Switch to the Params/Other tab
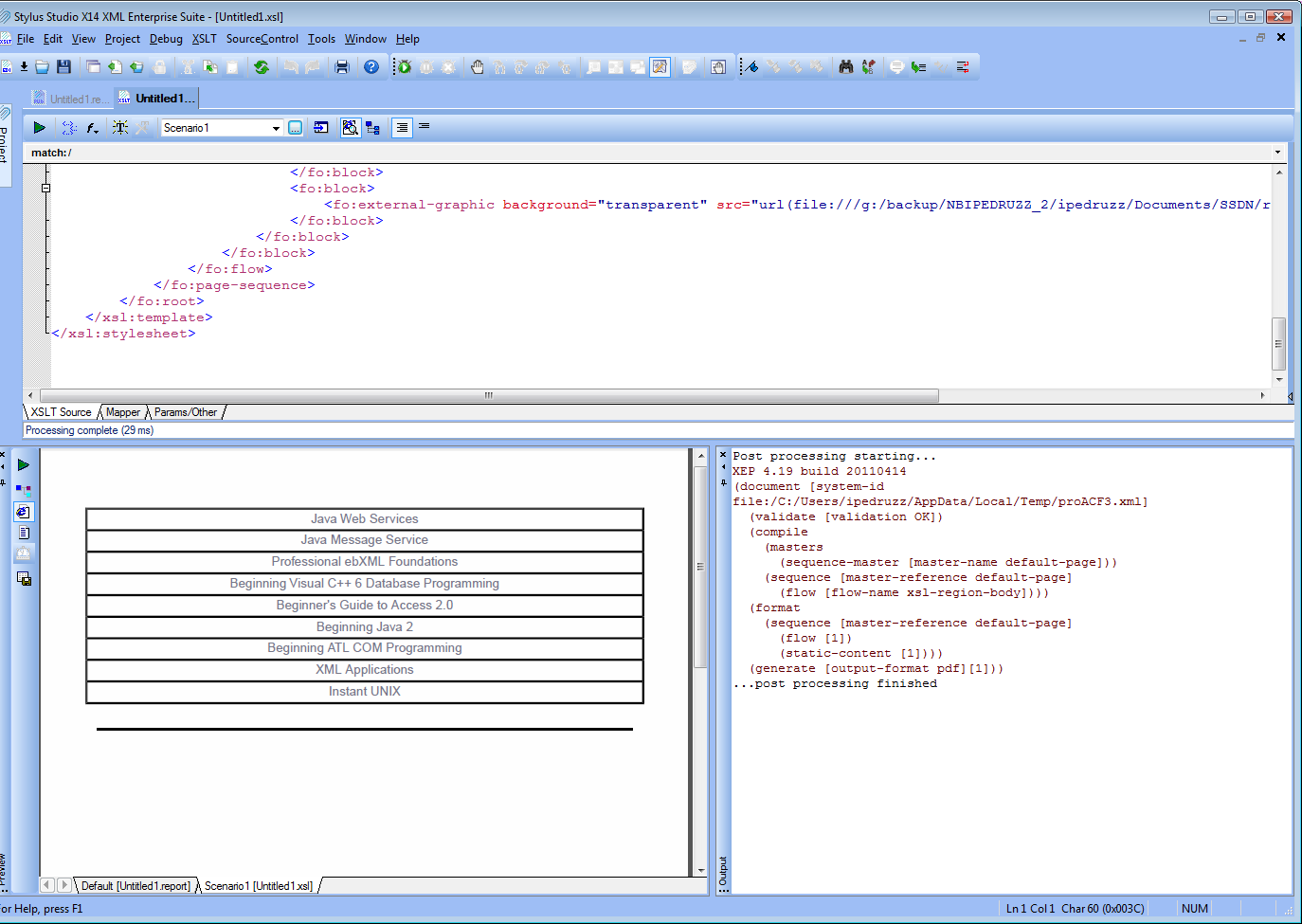The width and height of the screenshot is (1302, 924). pyautogui.click(x=186, y=412)
